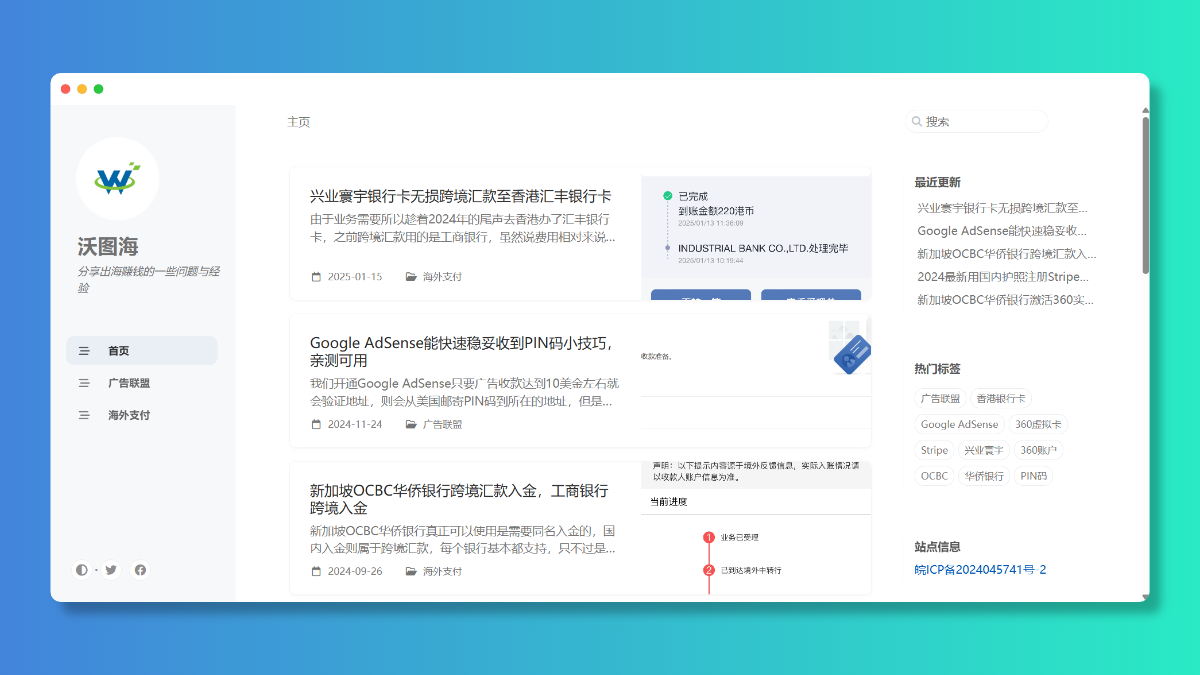The height and width of the screenshot is (675, 1200).
Task: Open recent update 2024最新用国内护照注册Stripe…
Action: coord(1003,277)
